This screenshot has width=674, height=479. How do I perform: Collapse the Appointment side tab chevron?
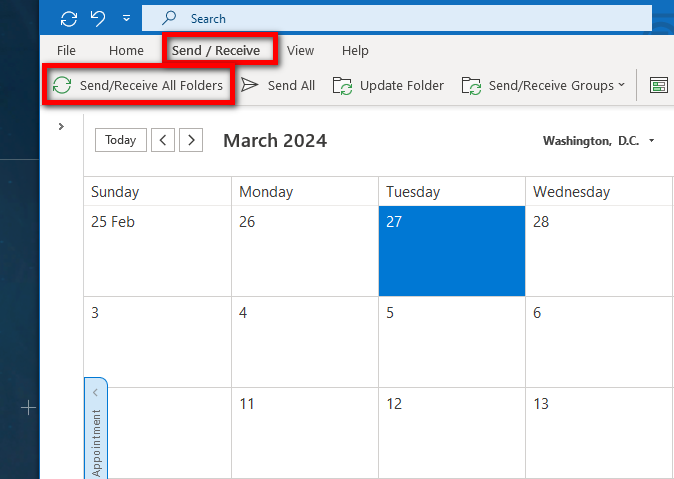pos(96,393)
